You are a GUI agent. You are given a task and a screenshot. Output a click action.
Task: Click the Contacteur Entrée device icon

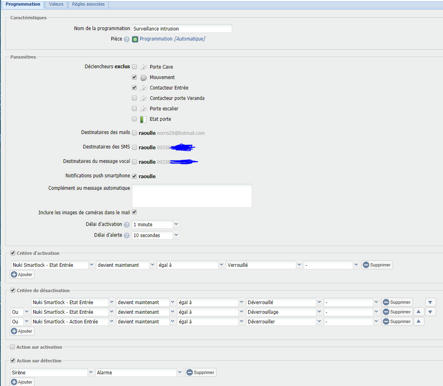click(143, 88)
